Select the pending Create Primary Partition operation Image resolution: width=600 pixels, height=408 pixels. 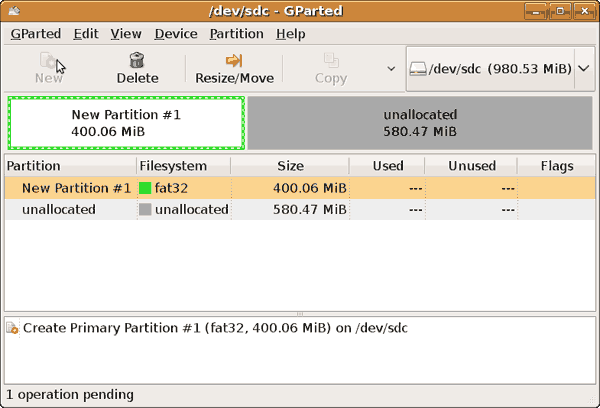tap(215, 328)
